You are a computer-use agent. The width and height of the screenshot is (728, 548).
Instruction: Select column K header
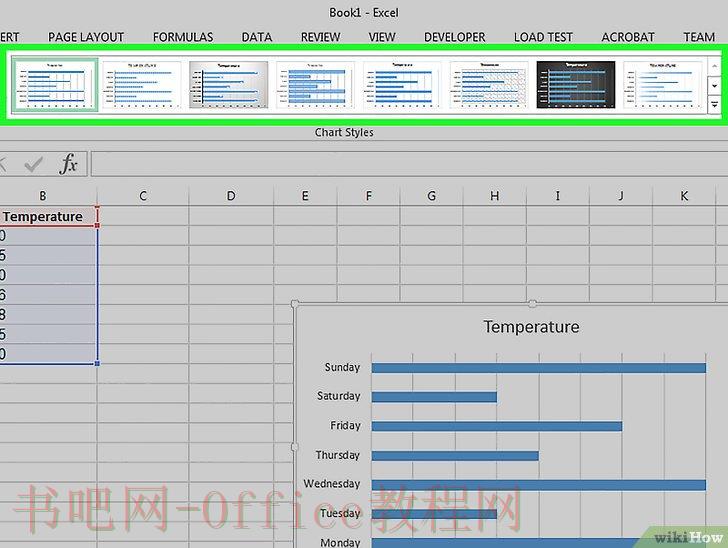click(684, 196)
